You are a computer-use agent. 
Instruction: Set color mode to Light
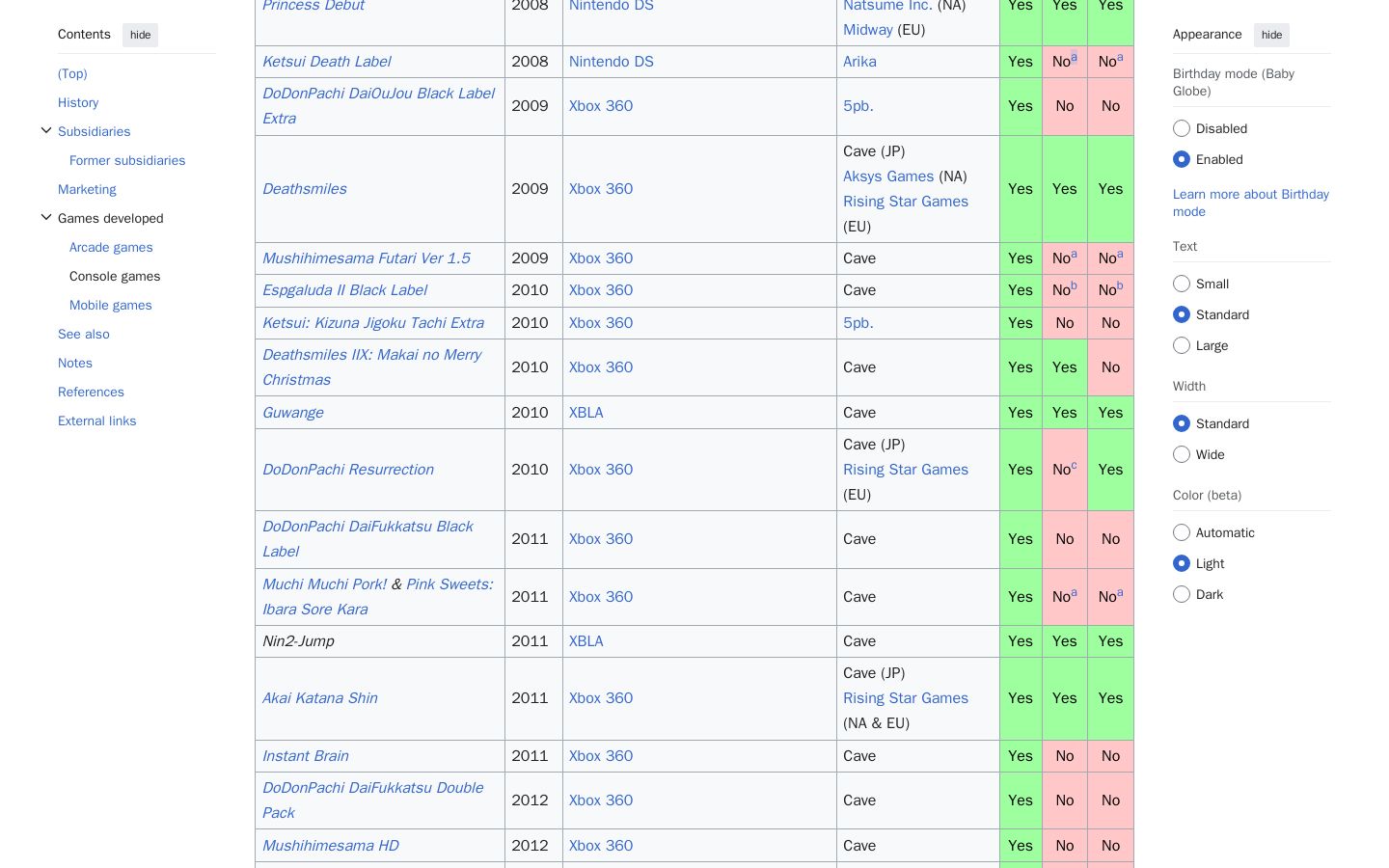pos(1182,563)
